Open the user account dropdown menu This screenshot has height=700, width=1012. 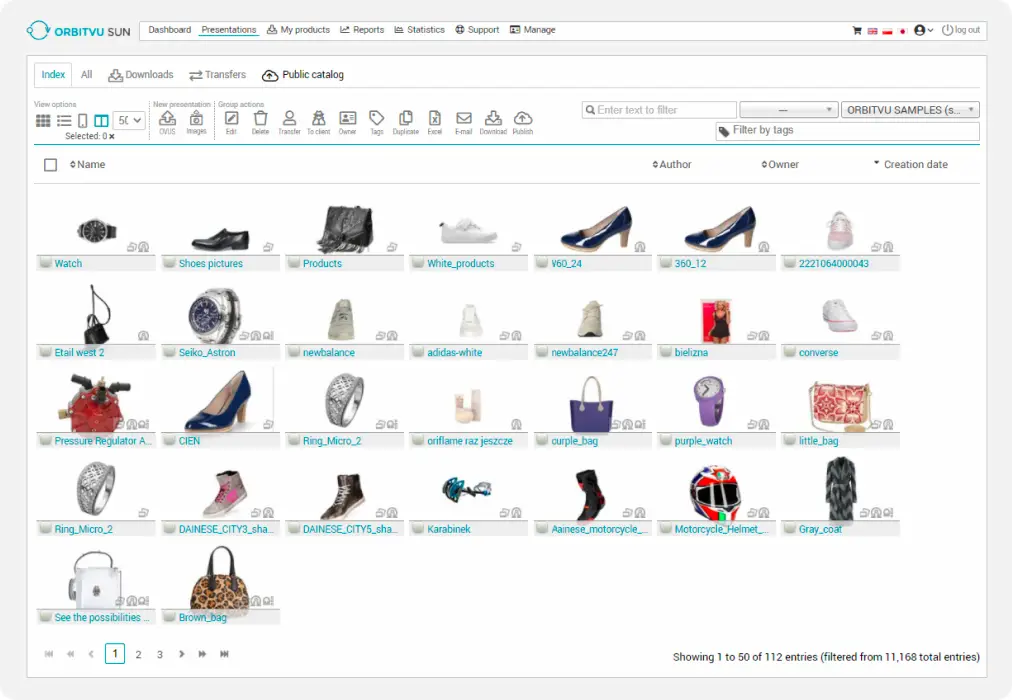pyautogui.click(x=923, y=30)
